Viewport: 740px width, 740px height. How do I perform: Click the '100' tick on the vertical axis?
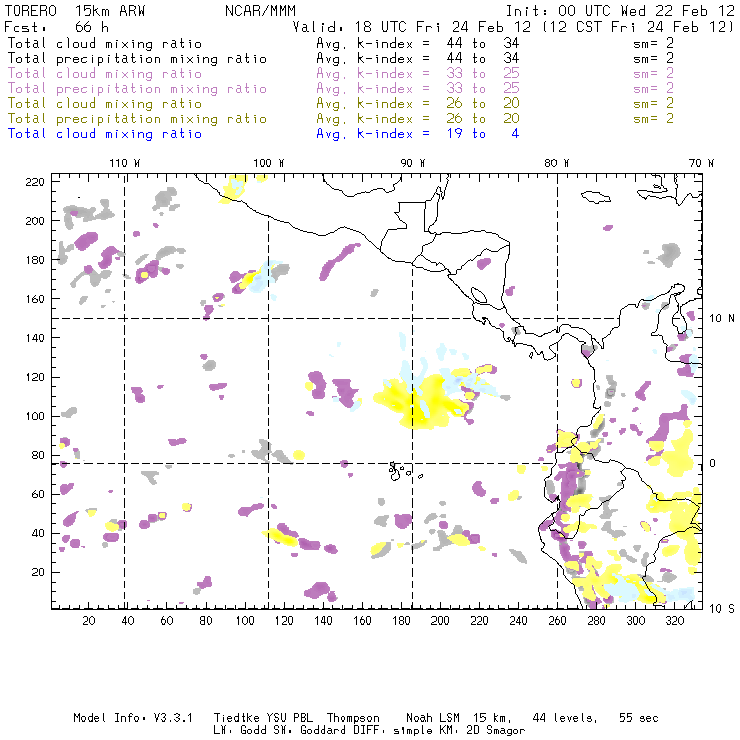(35, 416)
